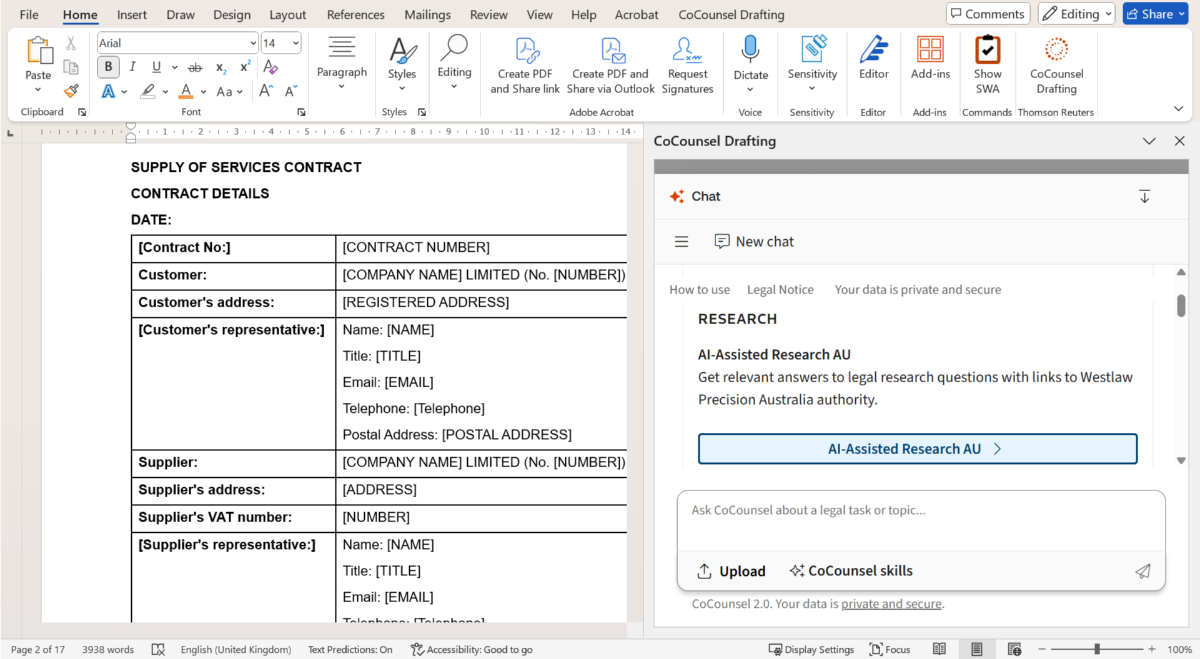Apply a Sensitivity label
Screen dimensions: 1200x659
[812, 62]
